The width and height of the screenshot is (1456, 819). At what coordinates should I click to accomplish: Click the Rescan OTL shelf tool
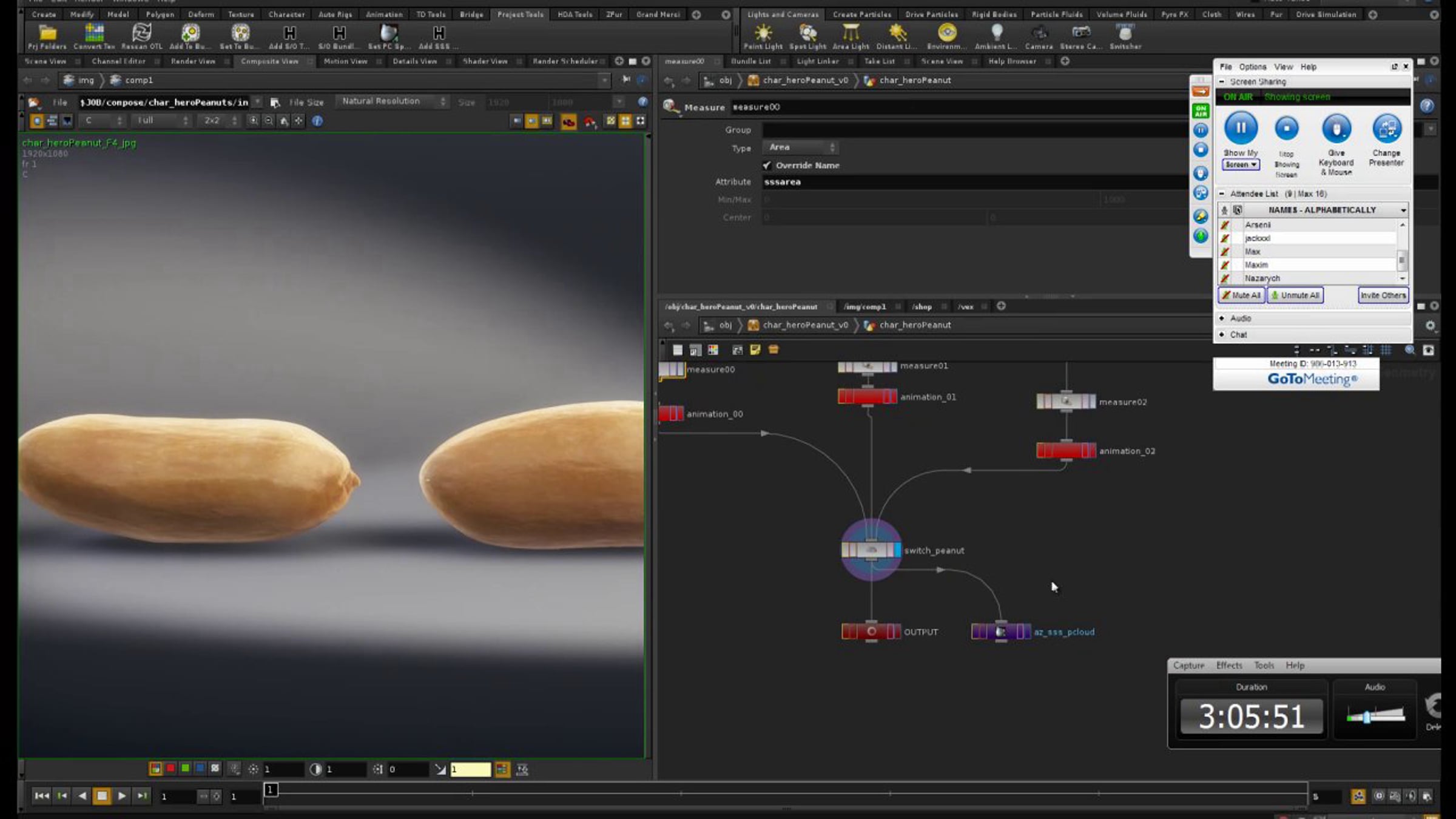[x=142, y=36]
